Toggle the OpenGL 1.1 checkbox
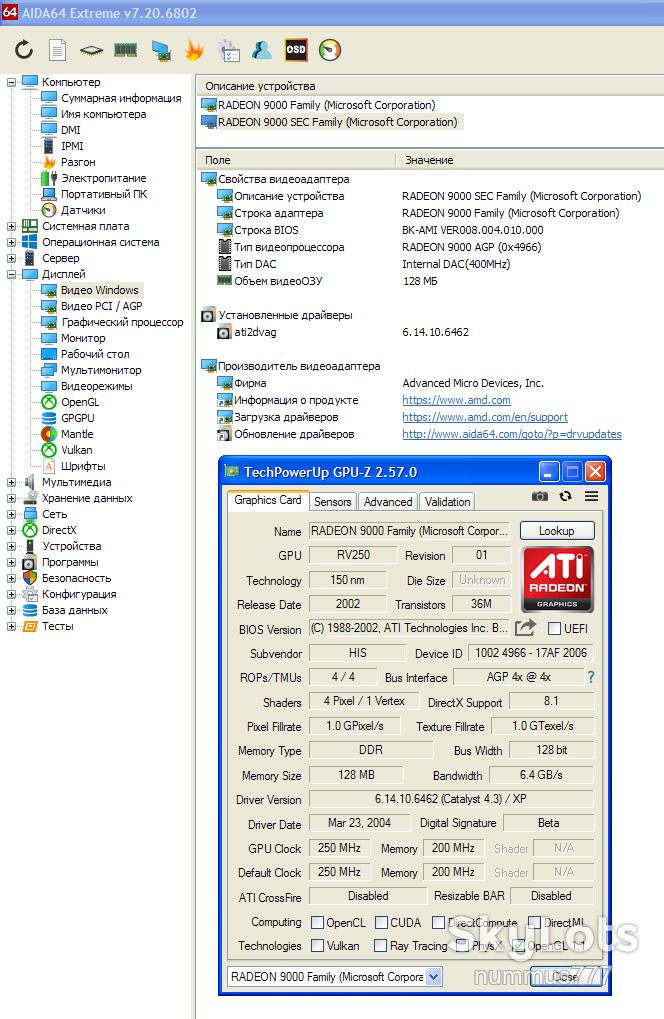The image size is (664, 1019). (518, 946)
